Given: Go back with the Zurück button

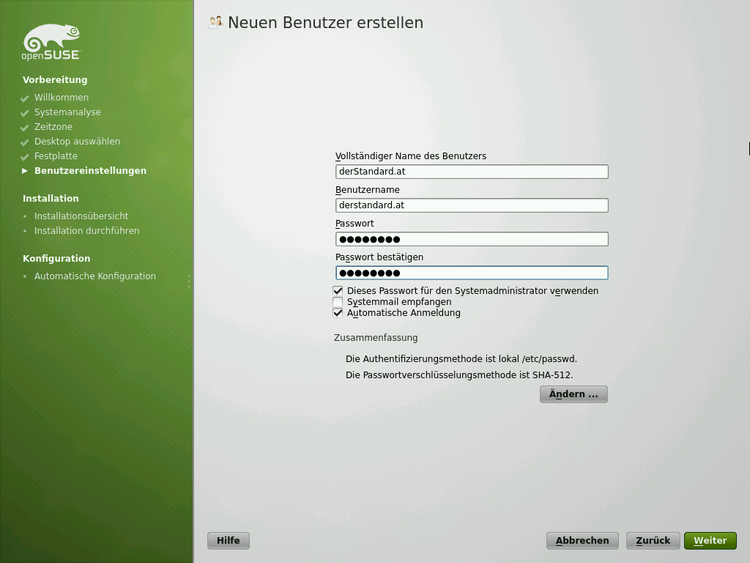Looking at the screenshot, I should [654, 541].
